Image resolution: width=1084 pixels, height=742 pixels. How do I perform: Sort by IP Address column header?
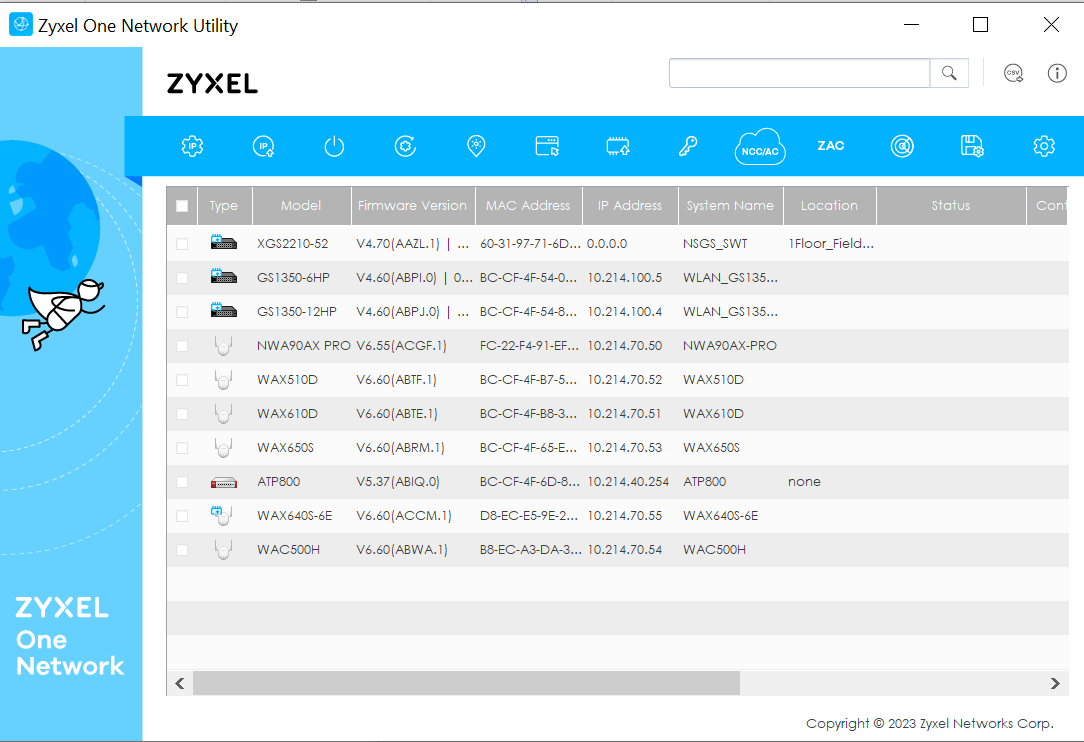[x=630, y=205]
